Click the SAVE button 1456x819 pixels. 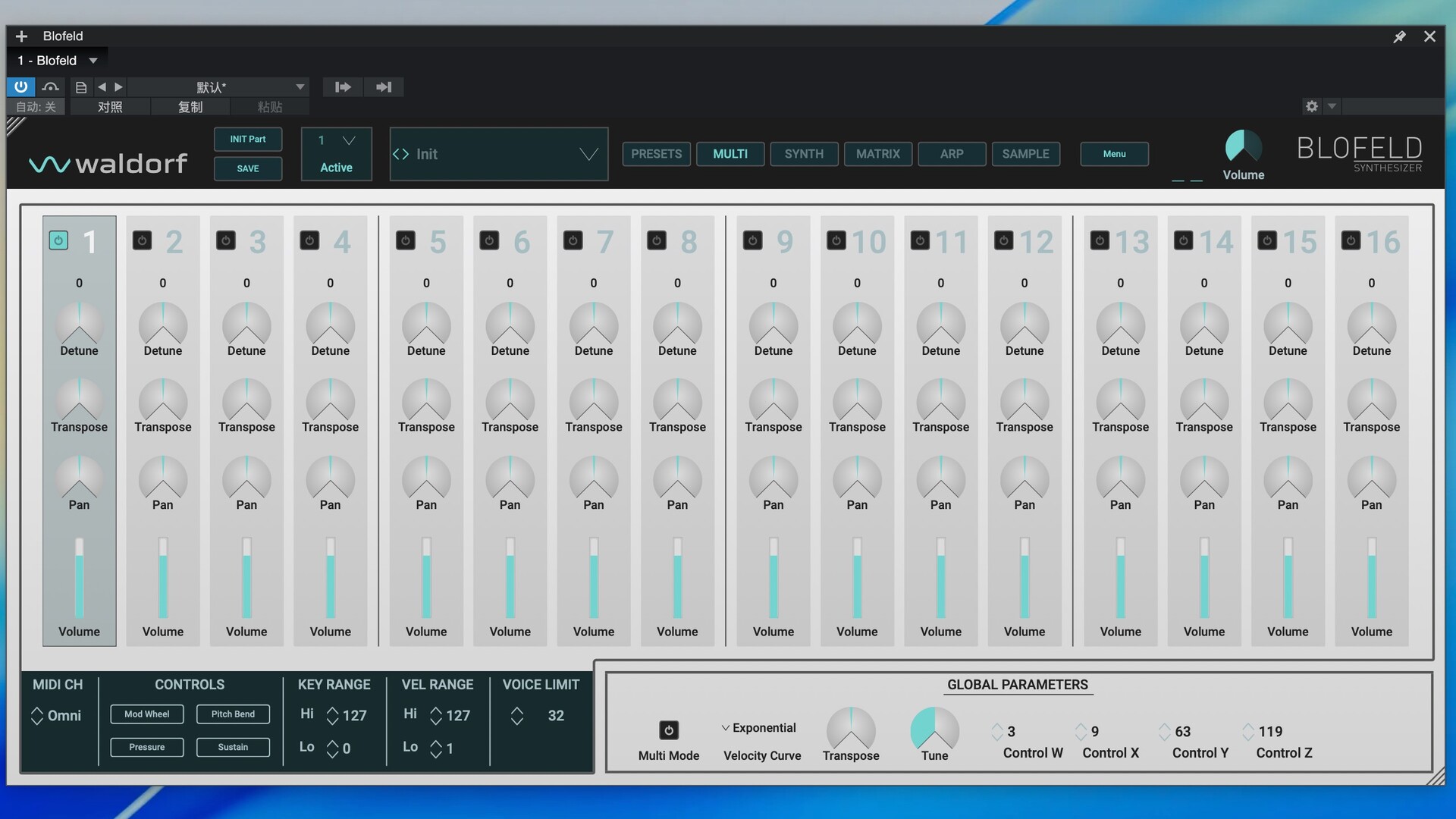[248, 168]
